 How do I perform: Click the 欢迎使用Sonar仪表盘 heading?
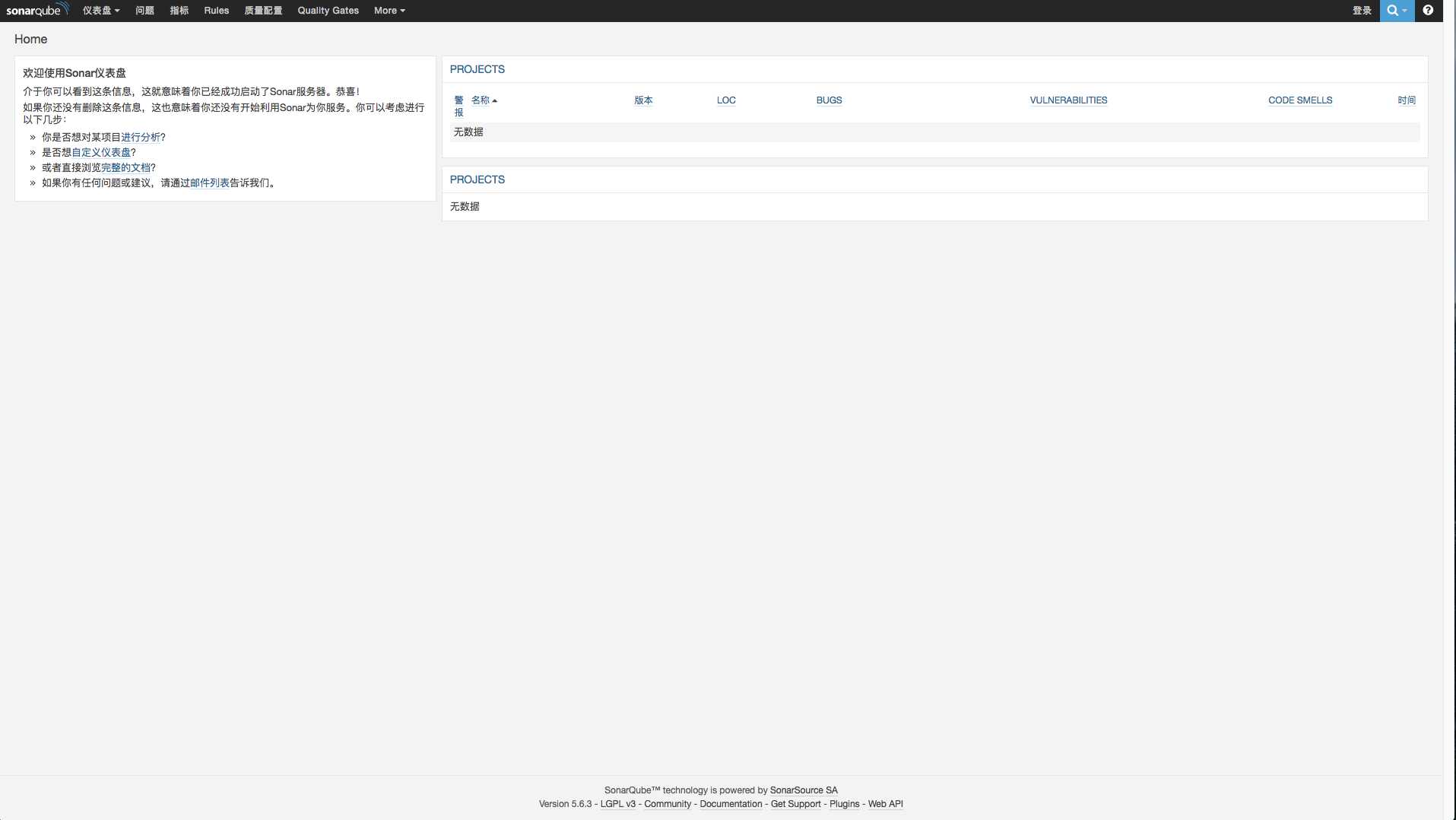(75, 73)
